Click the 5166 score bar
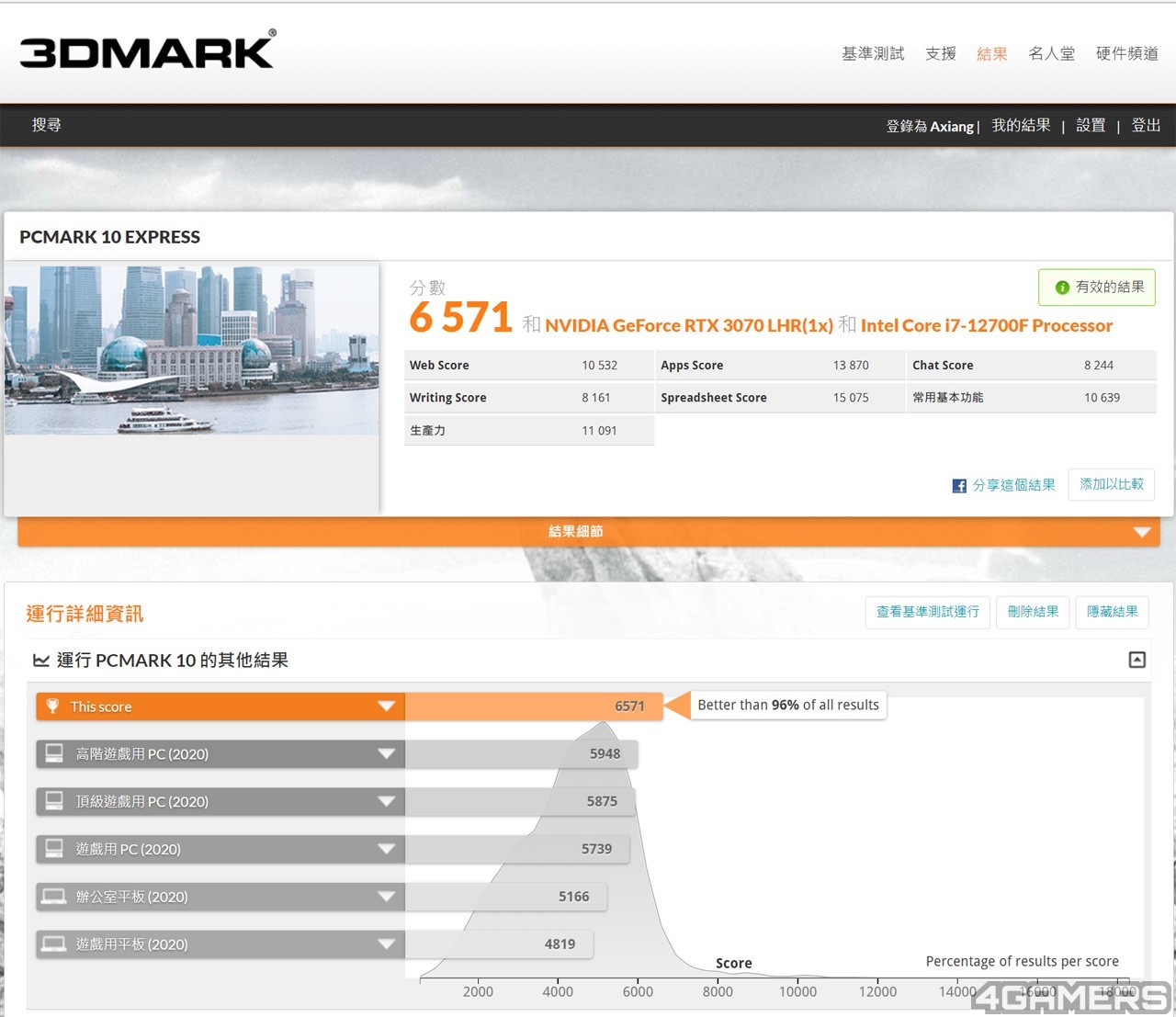This screenshot has width=1176, height=1017. 505,897
